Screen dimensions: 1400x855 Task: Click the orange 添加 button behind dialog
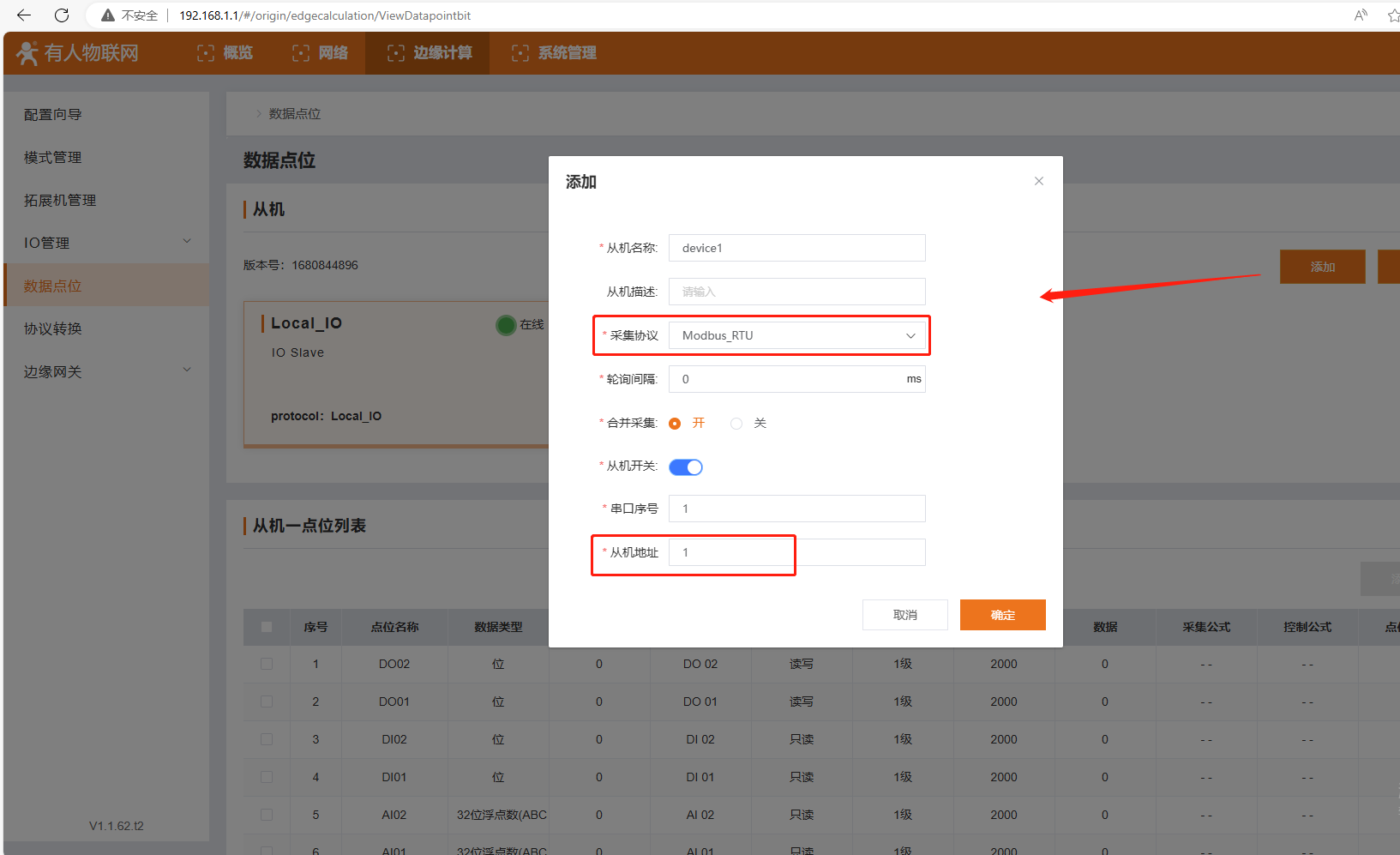pos(1323,267)
